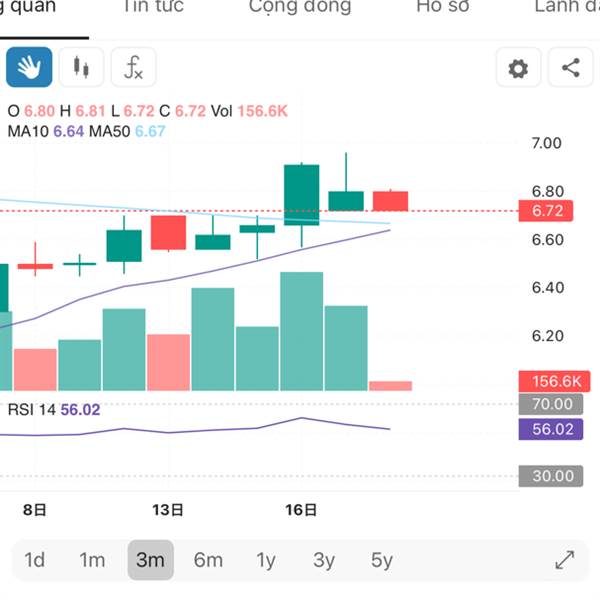Click the share icon
The image size is (600, 600).
(x=570, y=68)
